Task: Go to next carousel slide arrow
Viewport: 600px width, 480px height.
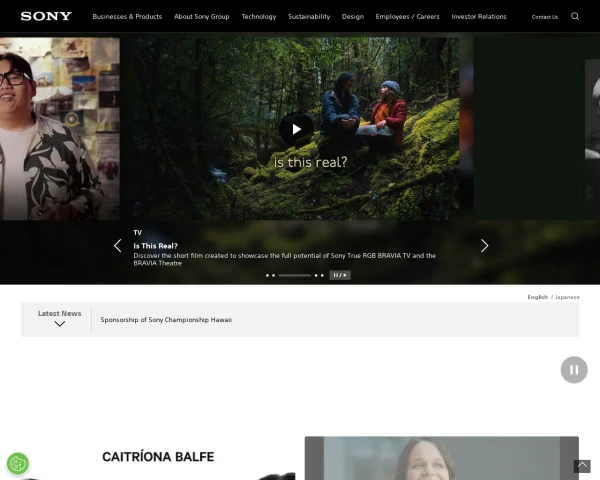Action: tap(484, 246)
